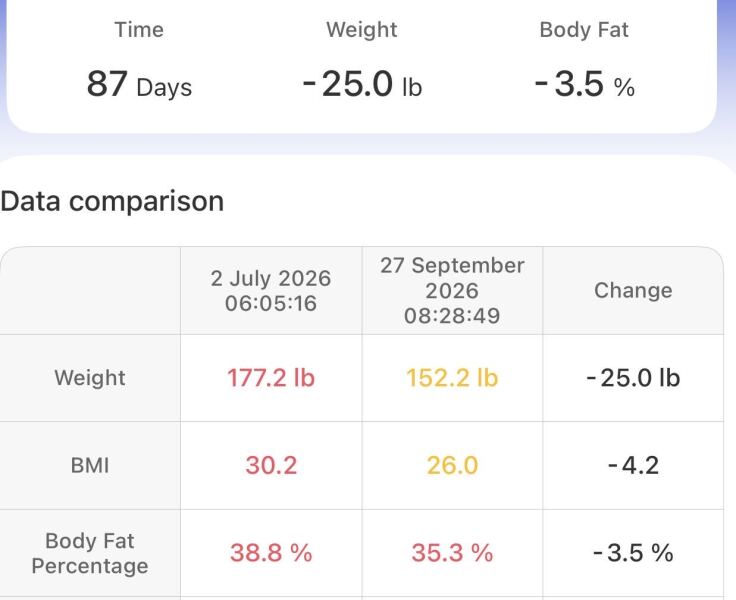The image size is (736, 600).
Task: Open the Body Fat Percentage row label
Action: click(x=90, y=553)
